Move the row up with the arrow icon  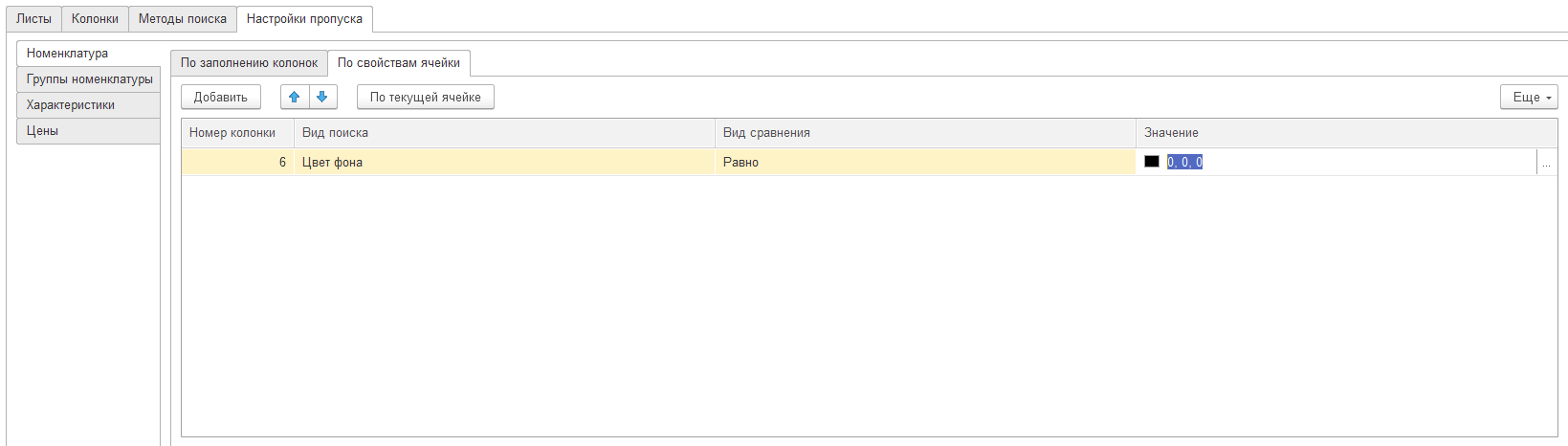pyautogui.click(x=295, y=97)
